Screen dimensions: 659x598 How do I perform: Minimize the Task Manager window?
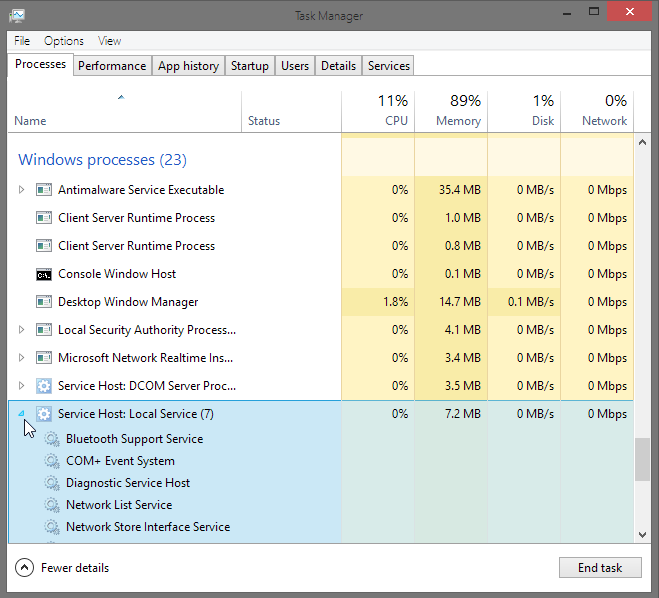(x=567, y=13)
